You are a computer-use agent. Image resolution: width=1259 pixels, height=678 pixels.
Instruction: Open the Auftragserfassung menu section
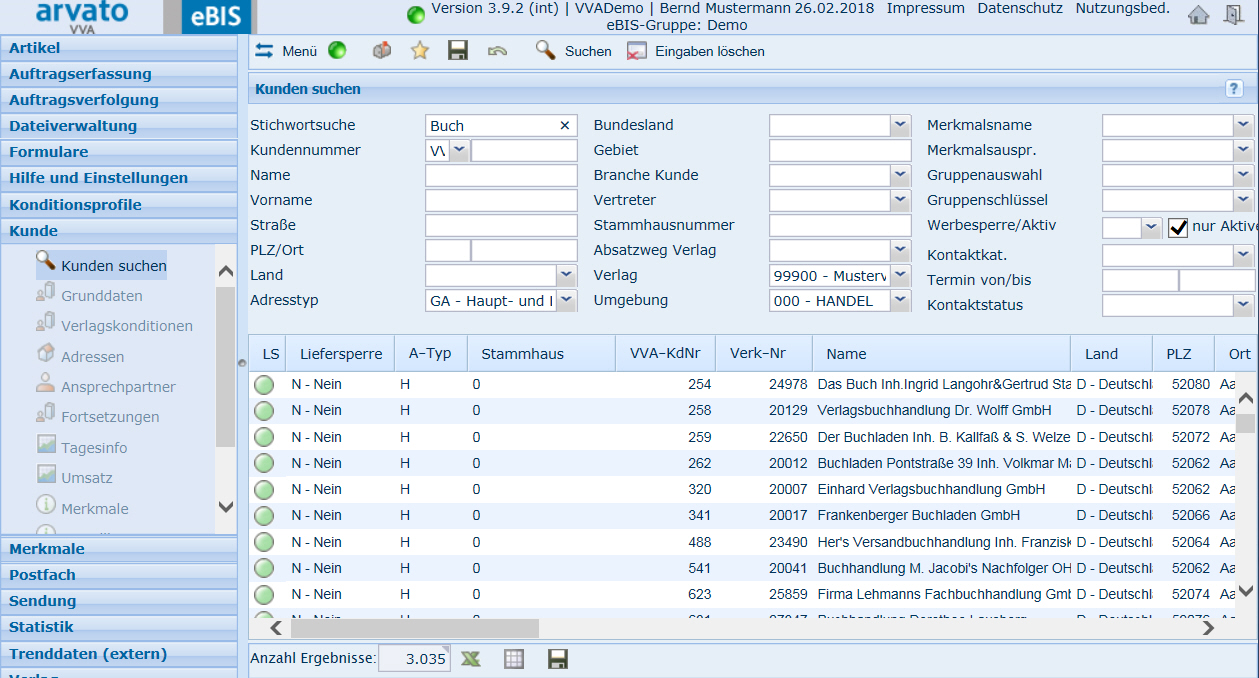click(80, 74)
